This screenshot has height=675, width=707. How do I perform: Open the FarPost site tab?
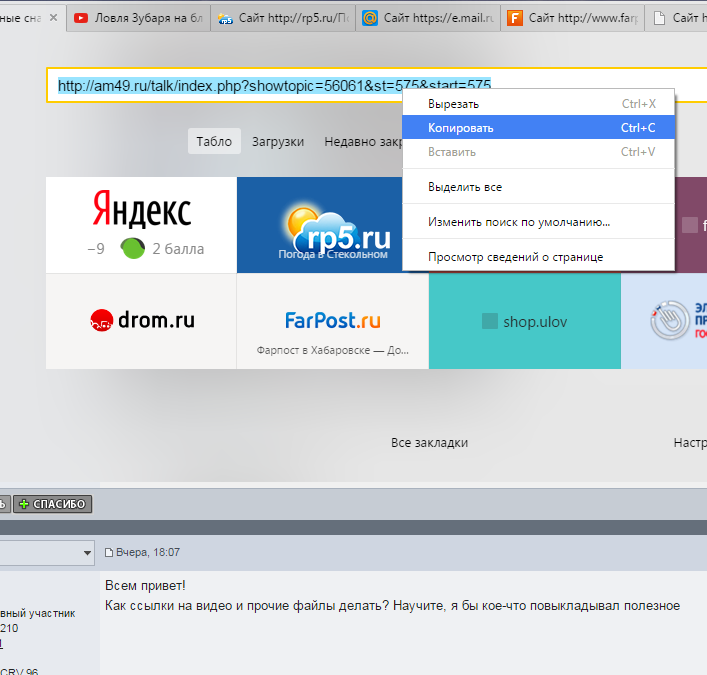(572, 17)
